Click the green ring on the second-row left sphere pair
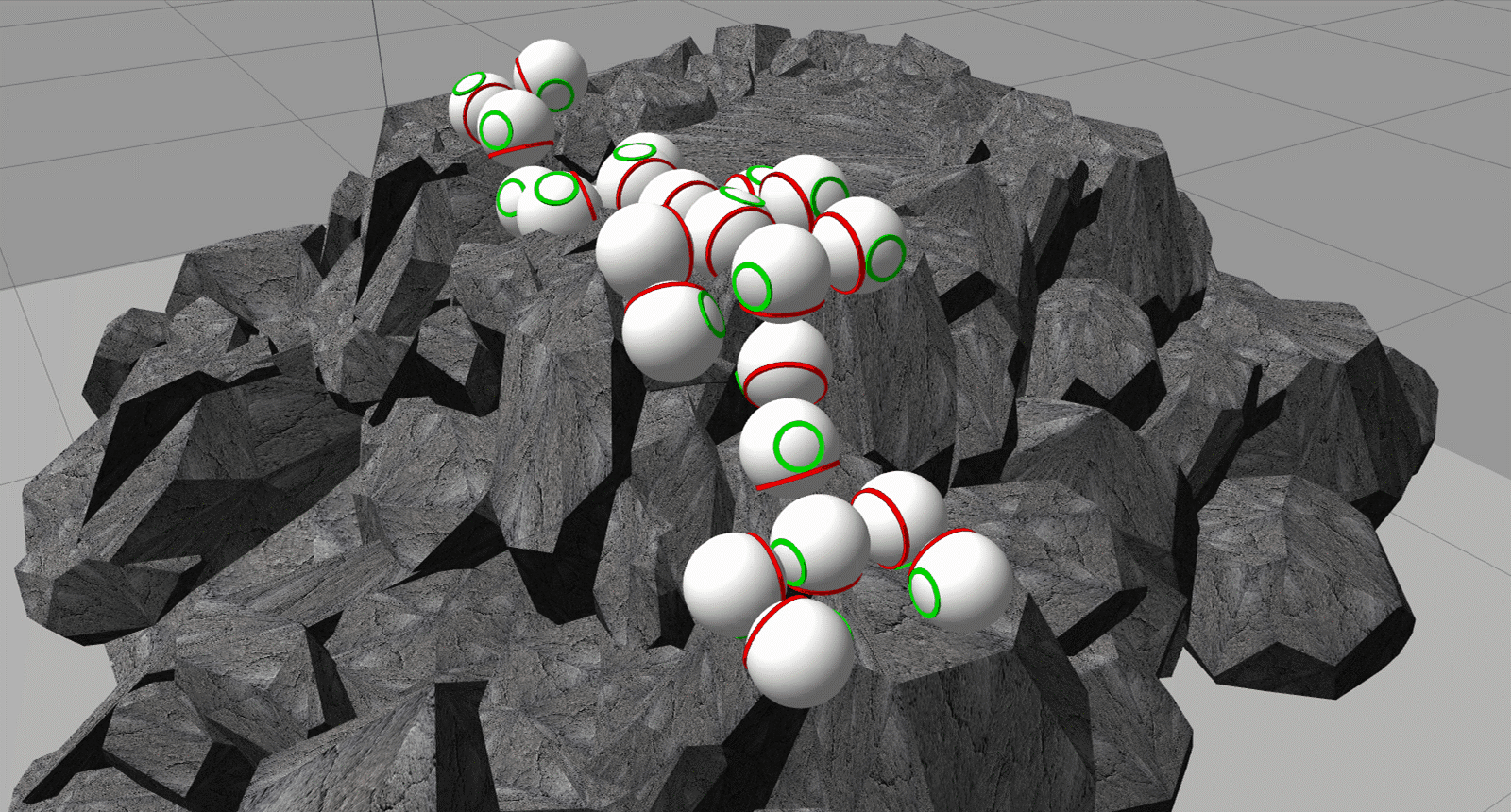Screen dimensions: 1511x812 pyautogui.click(x=556, y=189)
